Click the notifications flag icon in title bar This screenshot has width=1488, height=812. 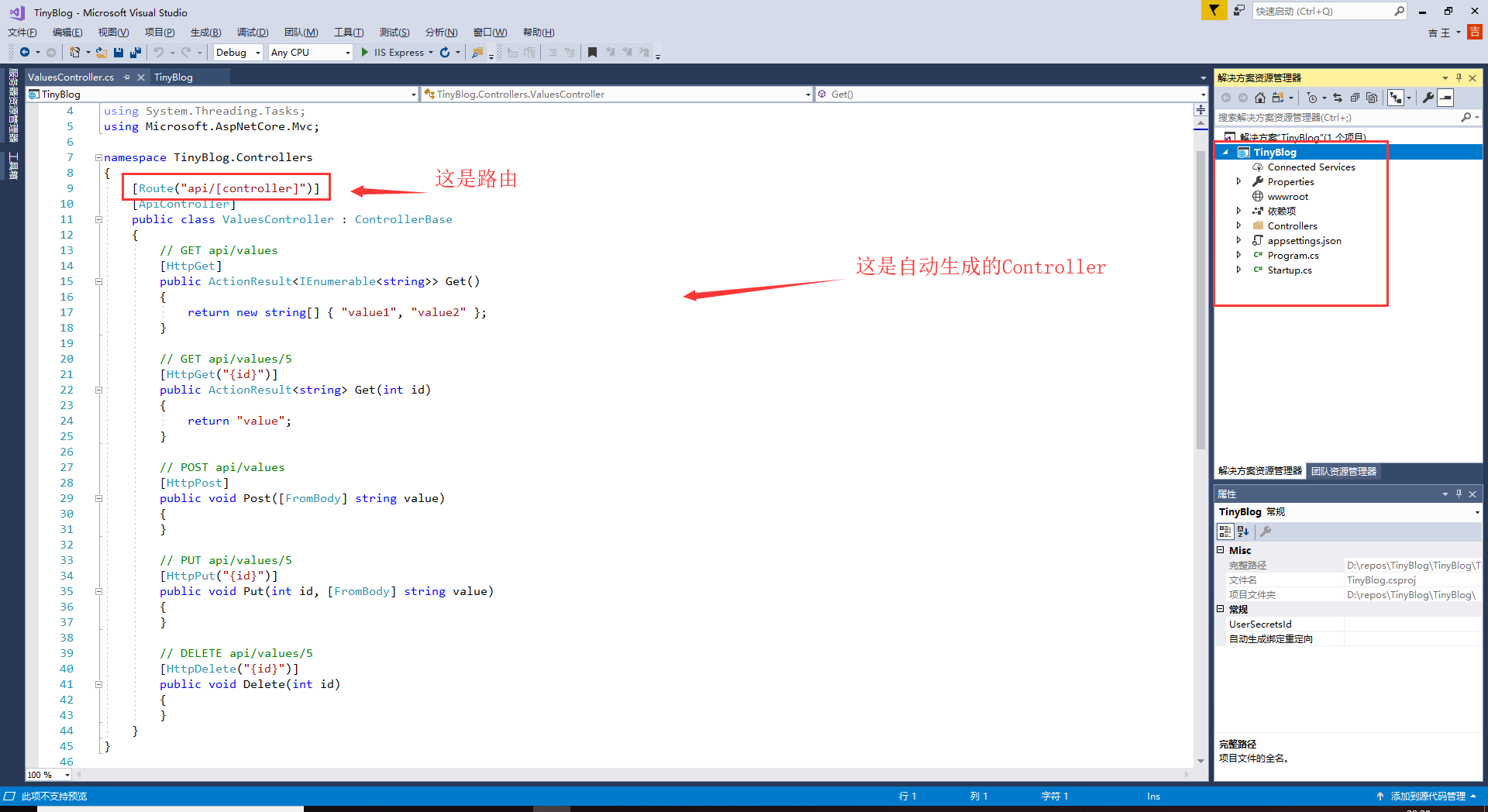1214,10
